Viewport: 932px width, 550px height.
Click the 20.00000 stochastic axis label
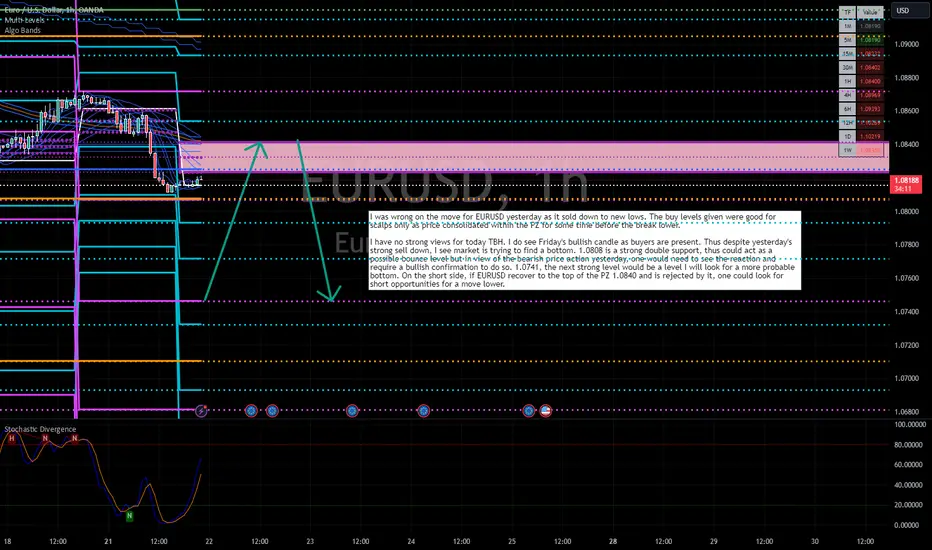(910, 505)
